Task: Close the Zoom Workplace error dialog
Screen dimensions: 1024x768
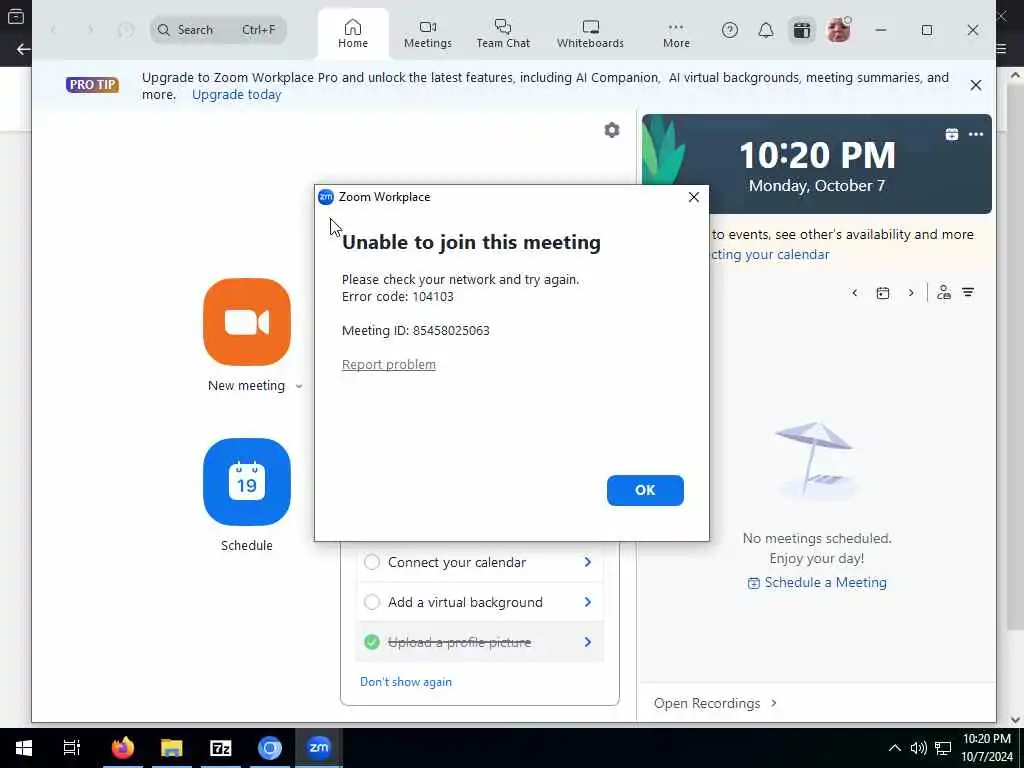Action: pyautogui.click(x=694, y=197)
